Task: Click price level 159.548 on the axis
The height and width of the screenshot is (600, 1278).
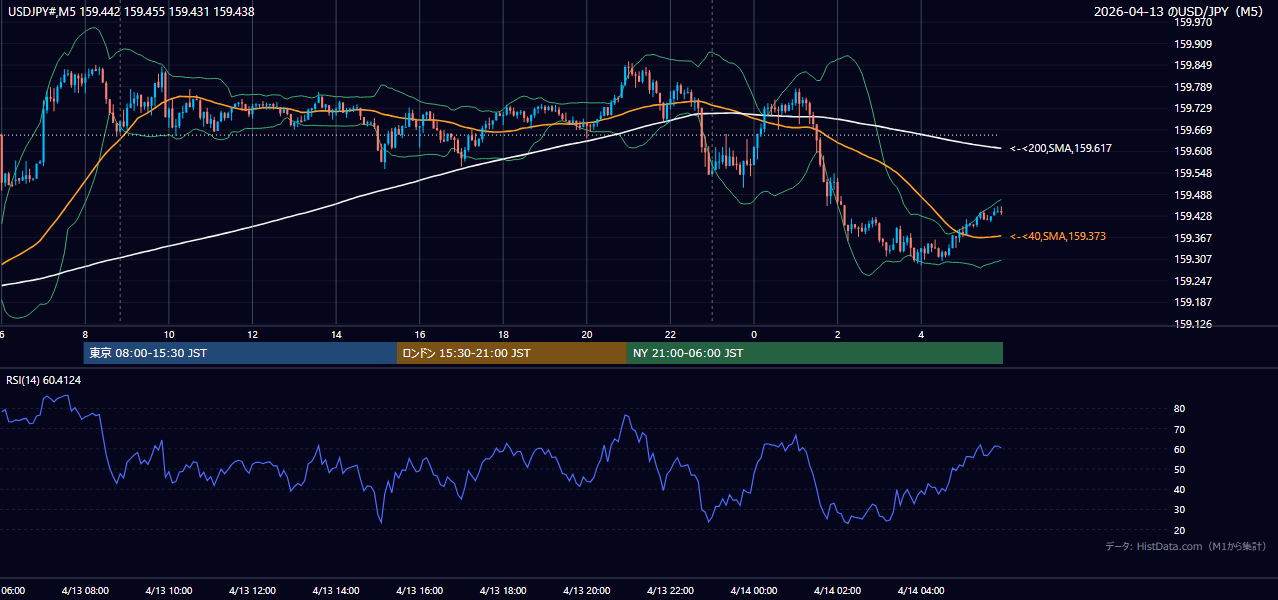Action: [x=1193, y=173]
